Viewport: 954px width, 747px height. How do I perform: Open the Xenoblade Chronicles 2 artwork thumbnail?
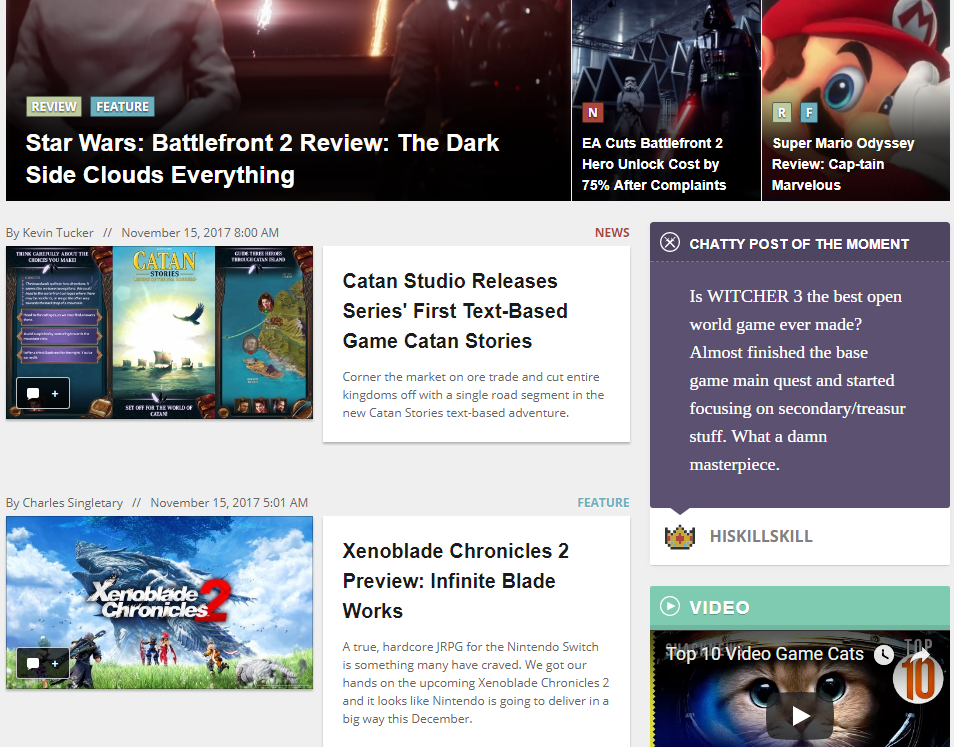pyautogui.click(x=159, y=603)
